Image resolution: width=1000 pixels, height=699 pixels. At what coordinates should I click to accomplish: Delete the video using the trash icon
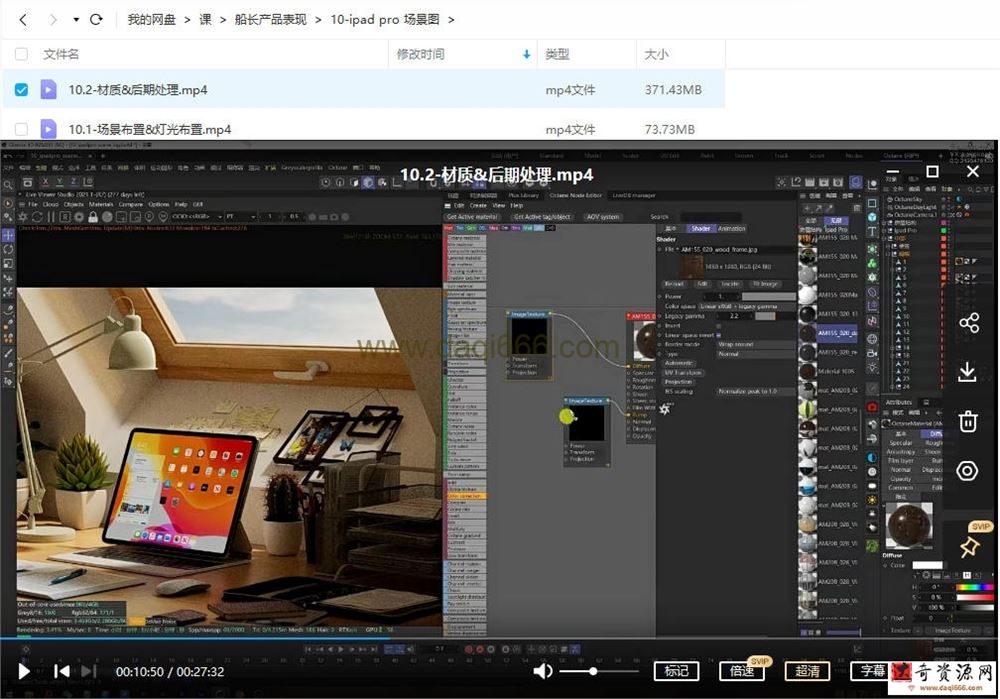(967, 421)
